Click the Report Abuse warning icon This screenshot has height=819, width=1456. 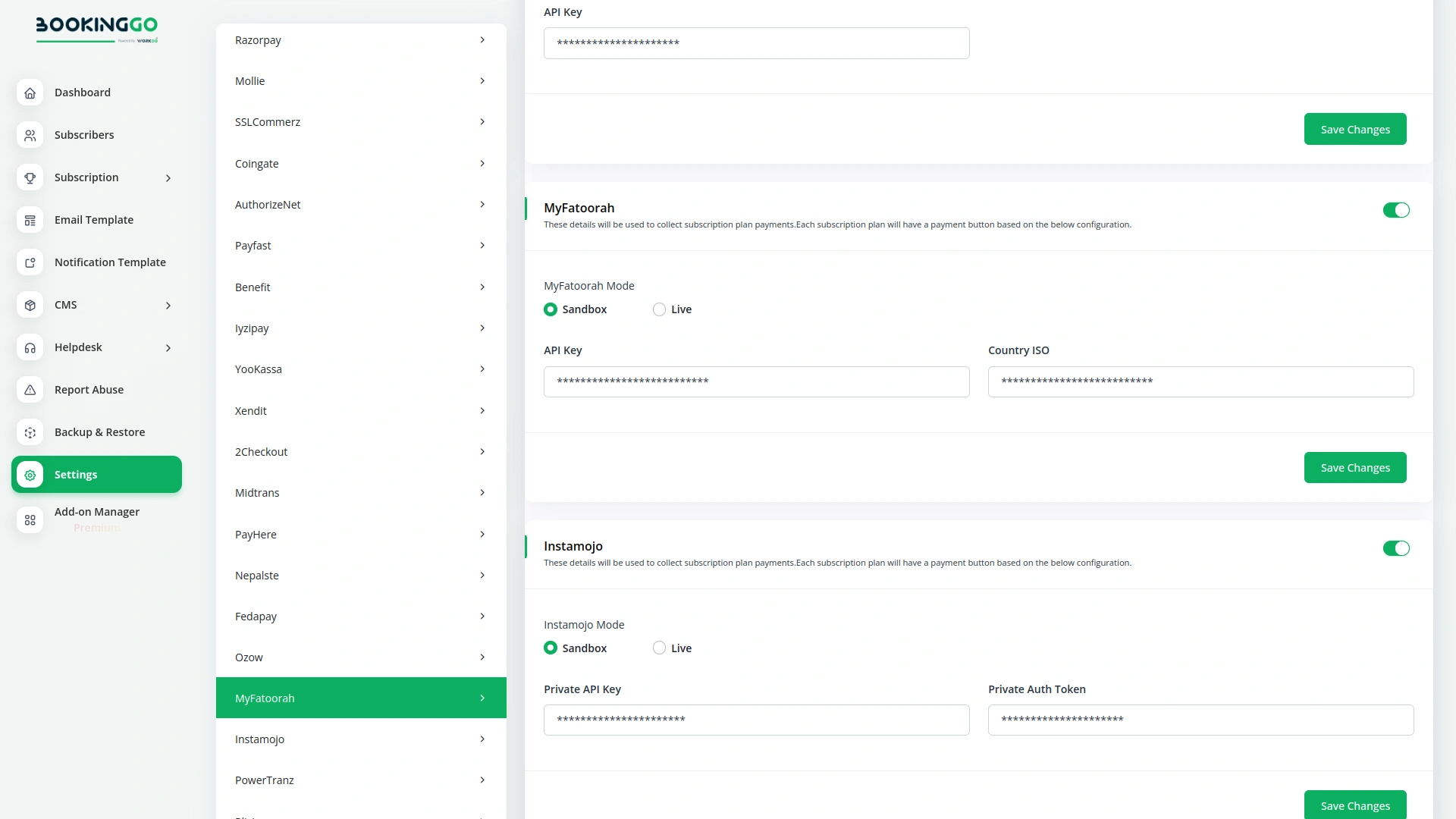pos(30,390)
